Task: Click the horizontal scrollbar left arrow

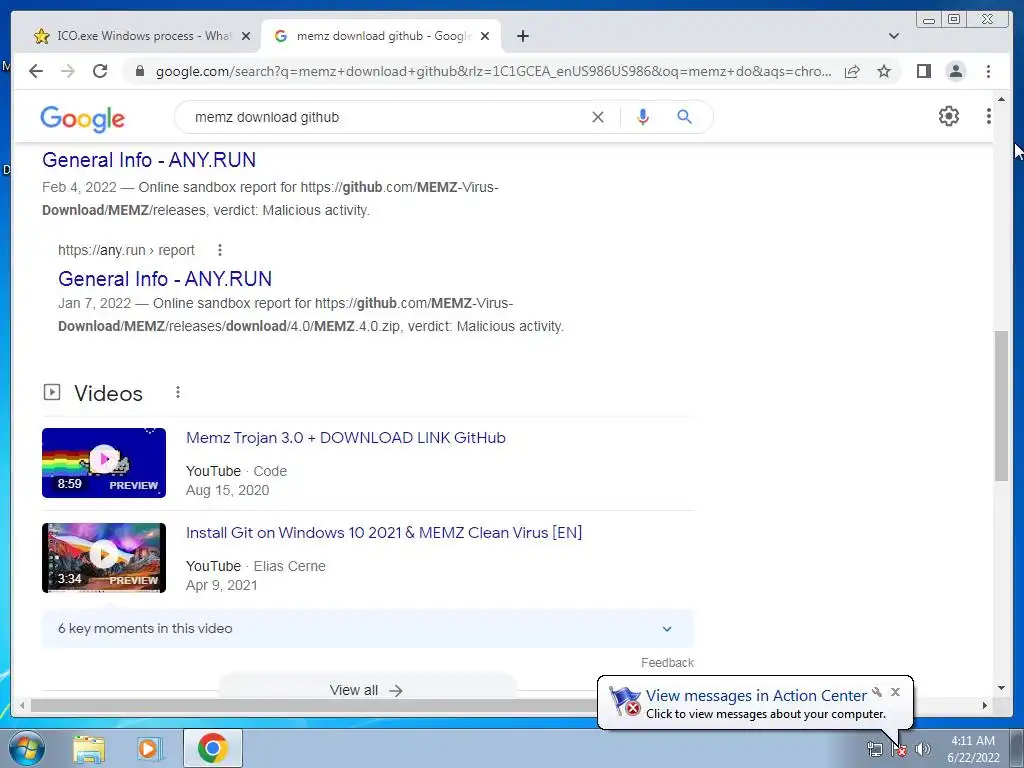Action: (22, 705)
